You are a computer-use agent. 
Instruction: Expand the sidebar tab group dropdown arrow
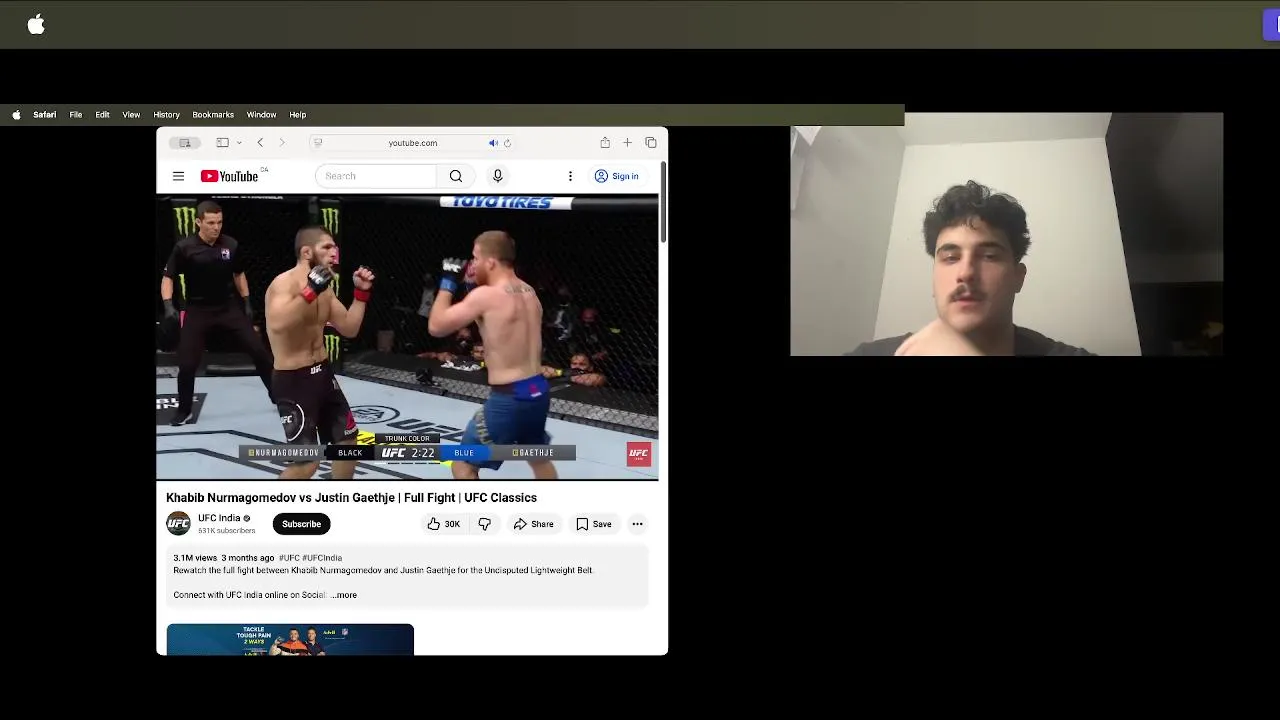click(239, 143)
